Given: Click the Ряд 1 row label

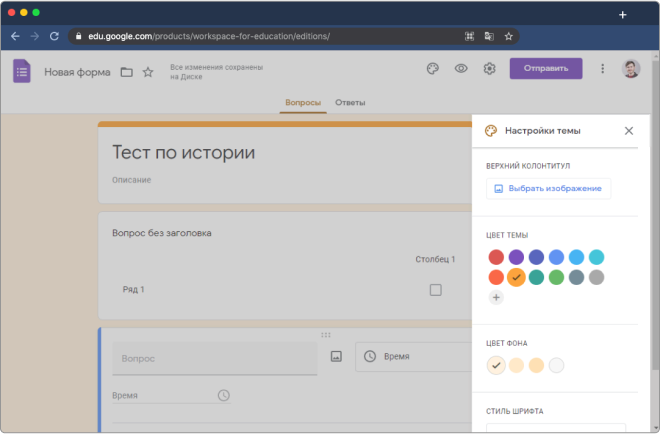Looking at the screenshot, I should tap(133, 290).
